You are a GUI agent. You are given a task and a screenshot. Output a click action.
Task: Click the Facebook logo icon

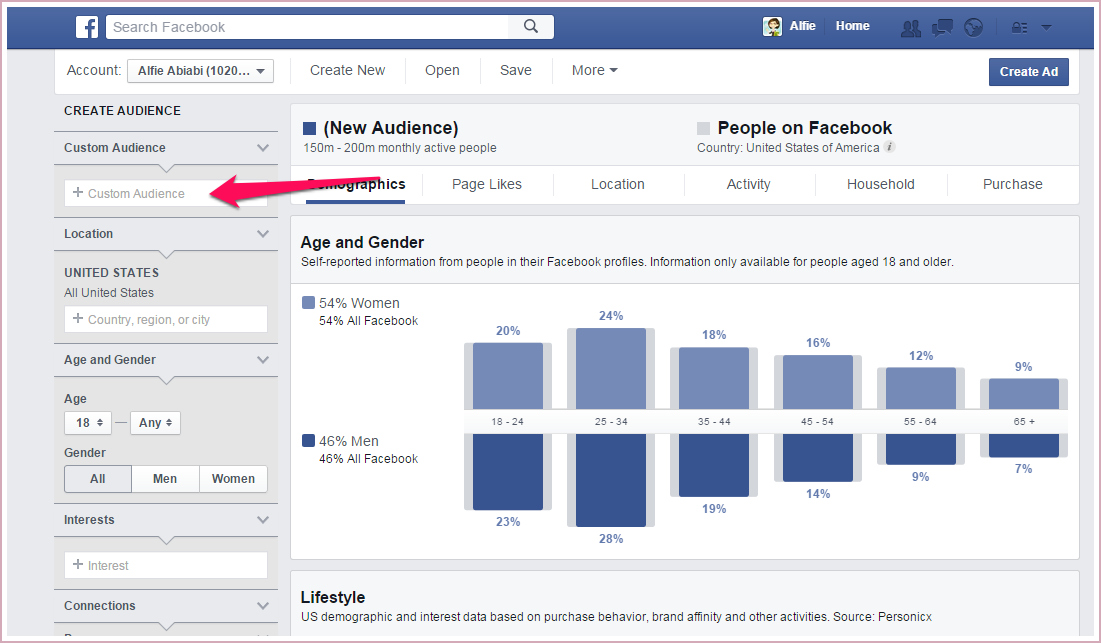87,27
